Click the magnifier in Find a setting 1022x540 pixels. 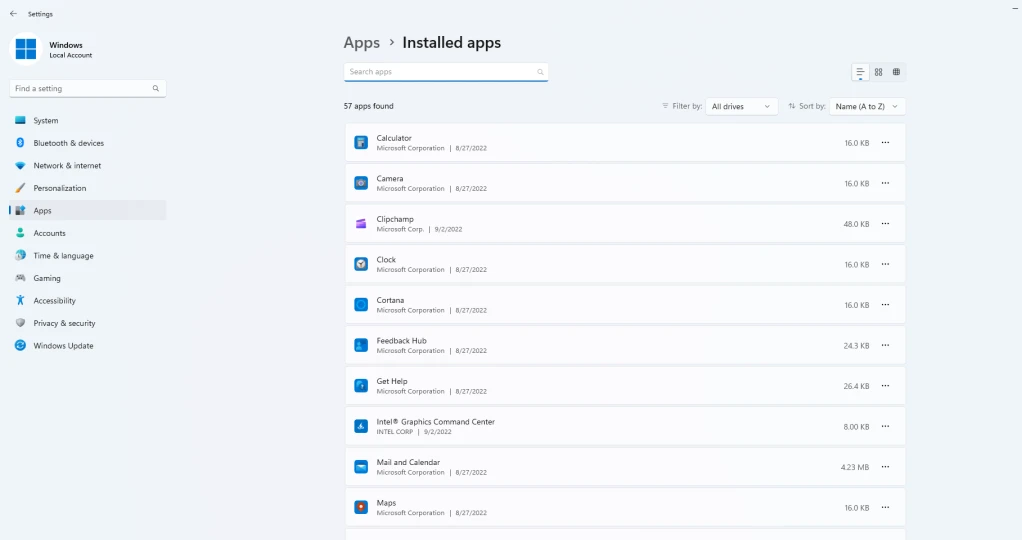point(156,89)
